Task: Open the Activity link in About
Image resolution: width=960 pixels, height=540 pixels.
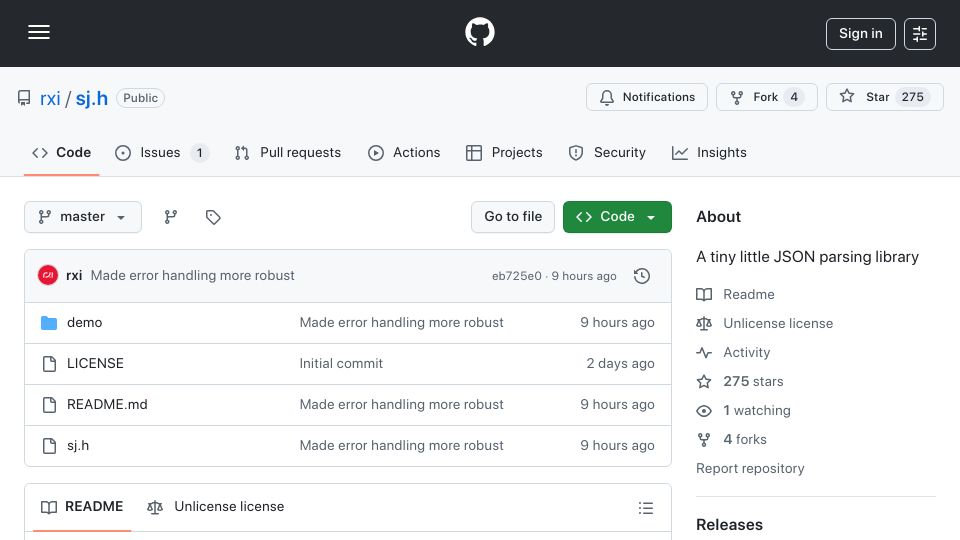Action: click(733, 353)
